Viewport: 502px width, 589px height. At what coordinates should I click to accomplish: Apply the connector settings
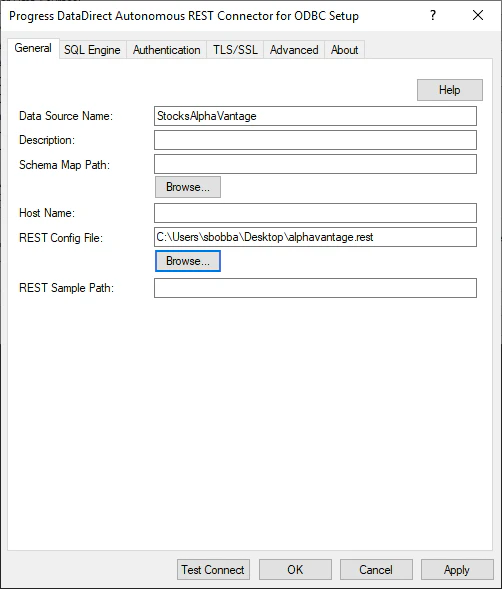pyautogui.click(x=457, y=569)
